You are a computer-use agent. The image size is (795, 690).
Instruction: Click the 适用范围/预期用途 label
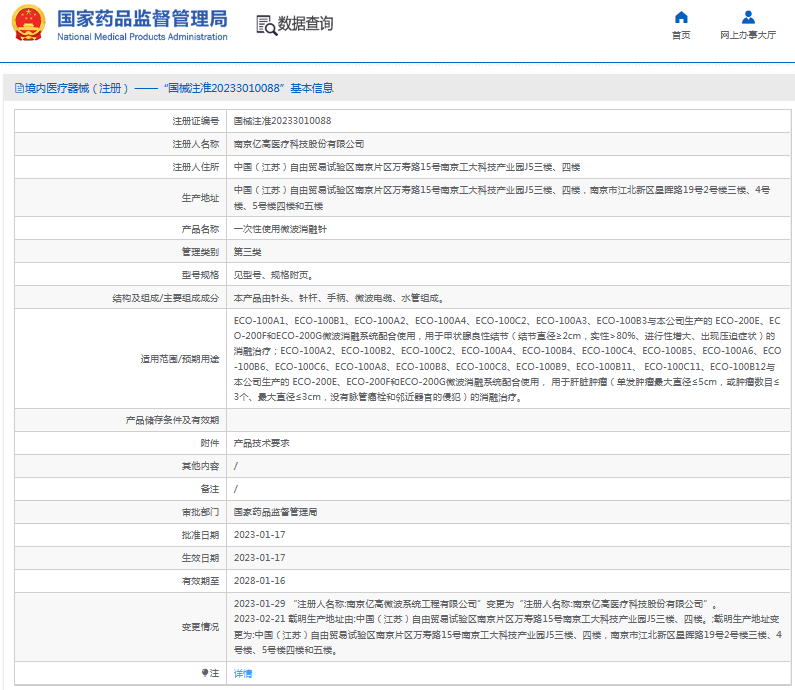coord(180,359)
